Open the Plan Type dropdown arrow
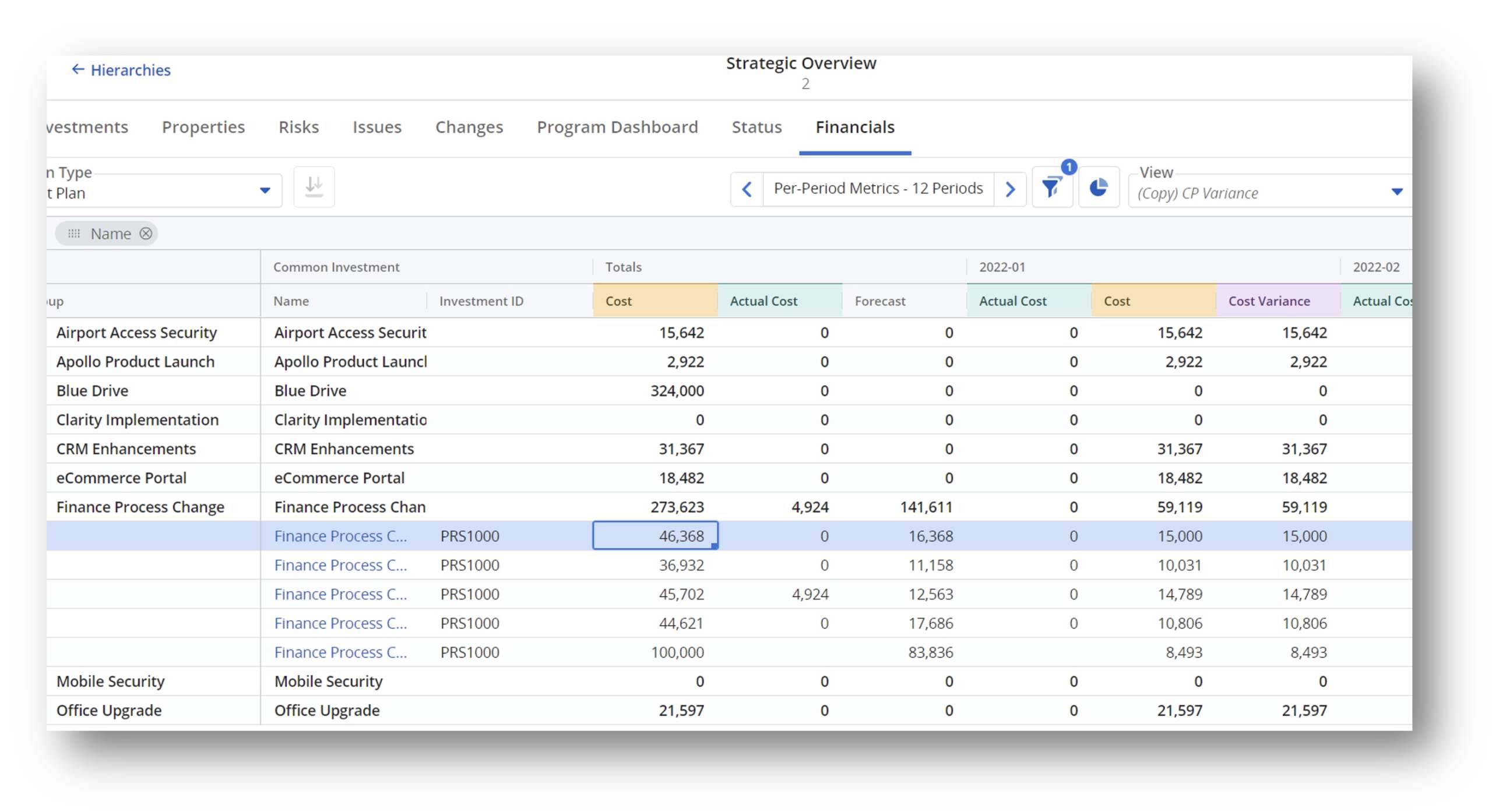This screenshot has height=812, width=1492. pos(265,190)
